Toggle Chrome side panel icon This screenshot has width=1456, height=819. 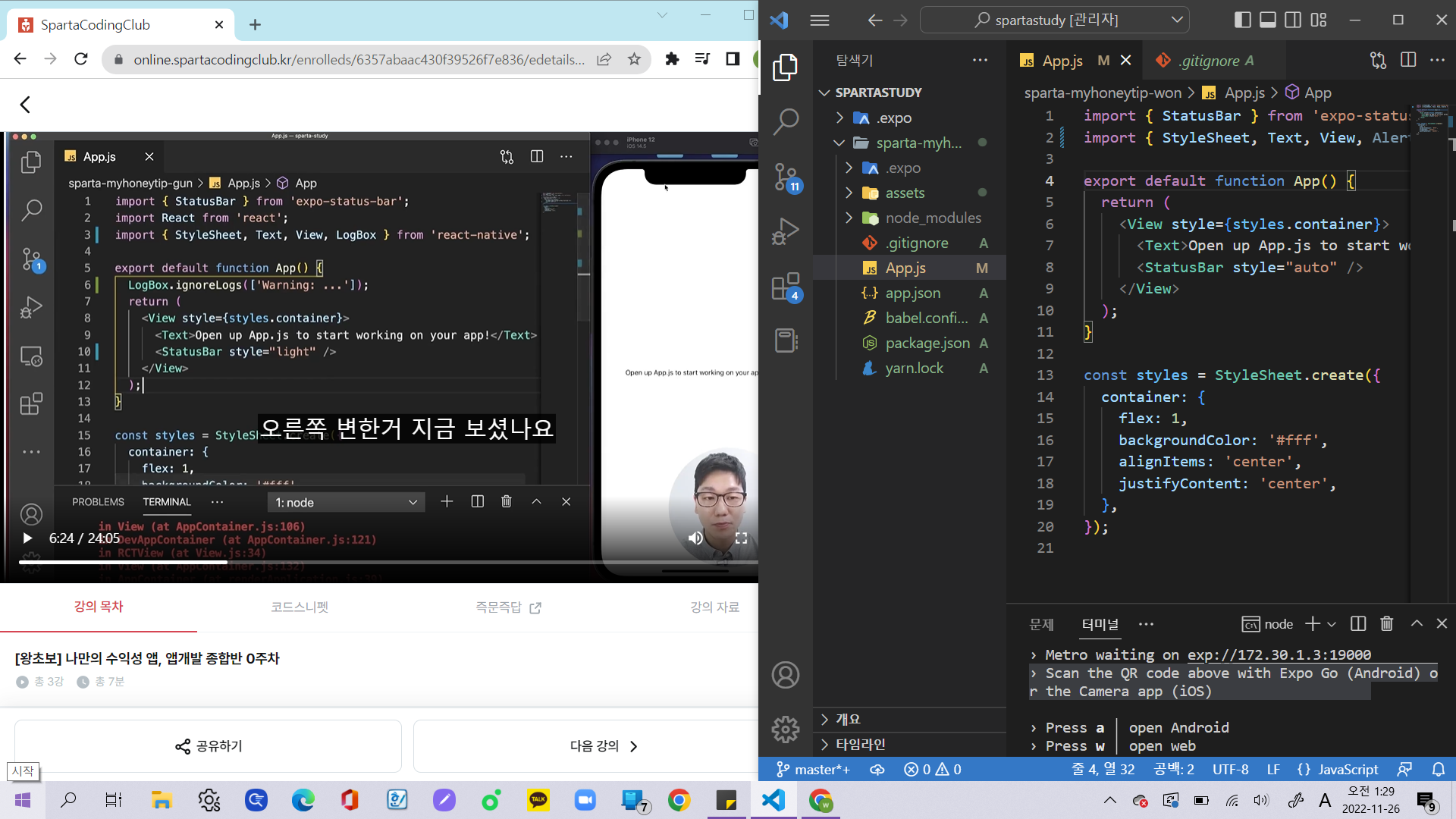point(733,59)
